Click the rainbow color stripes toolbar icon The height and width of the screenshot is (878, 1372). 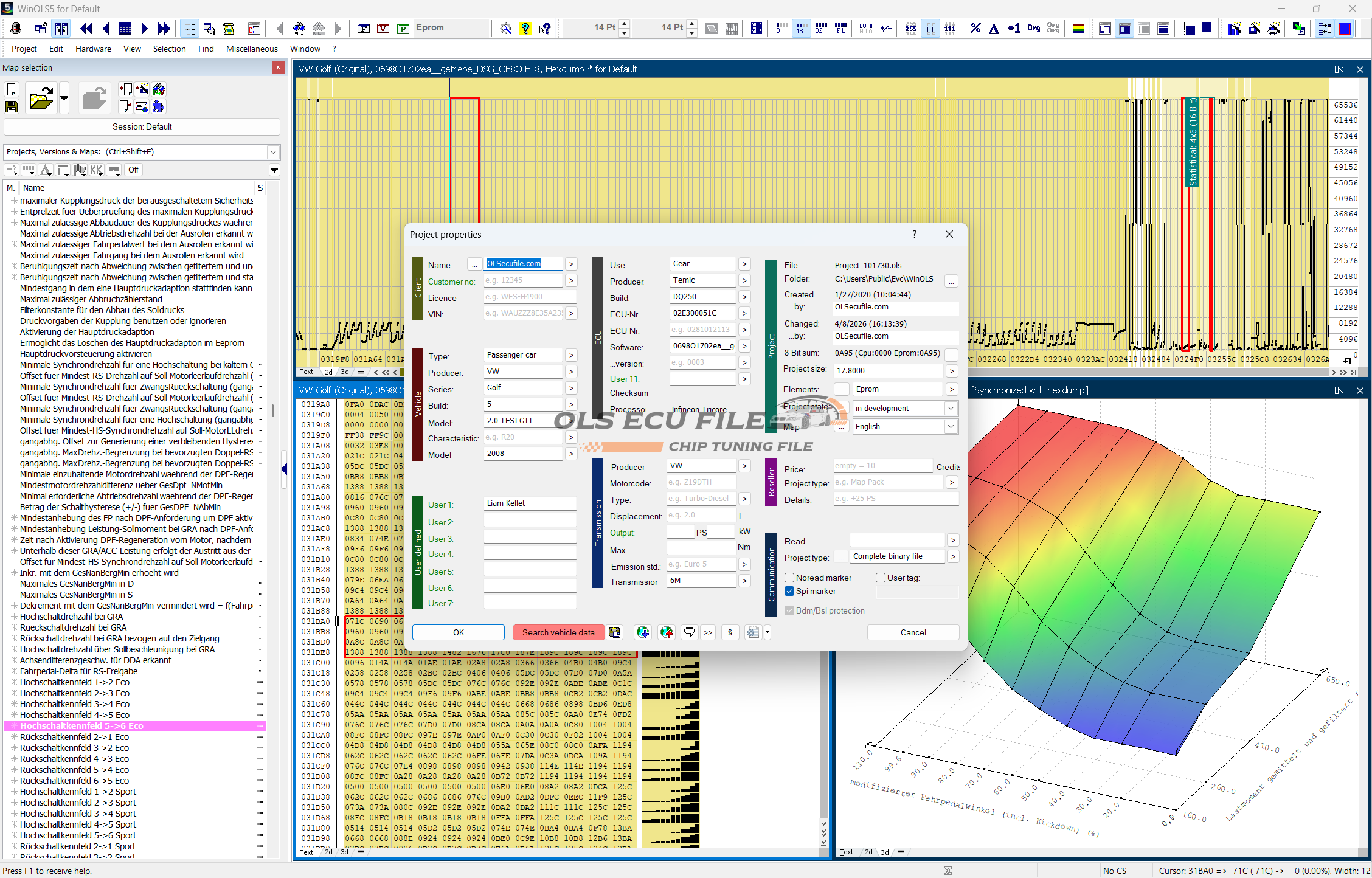(1079, 28)
